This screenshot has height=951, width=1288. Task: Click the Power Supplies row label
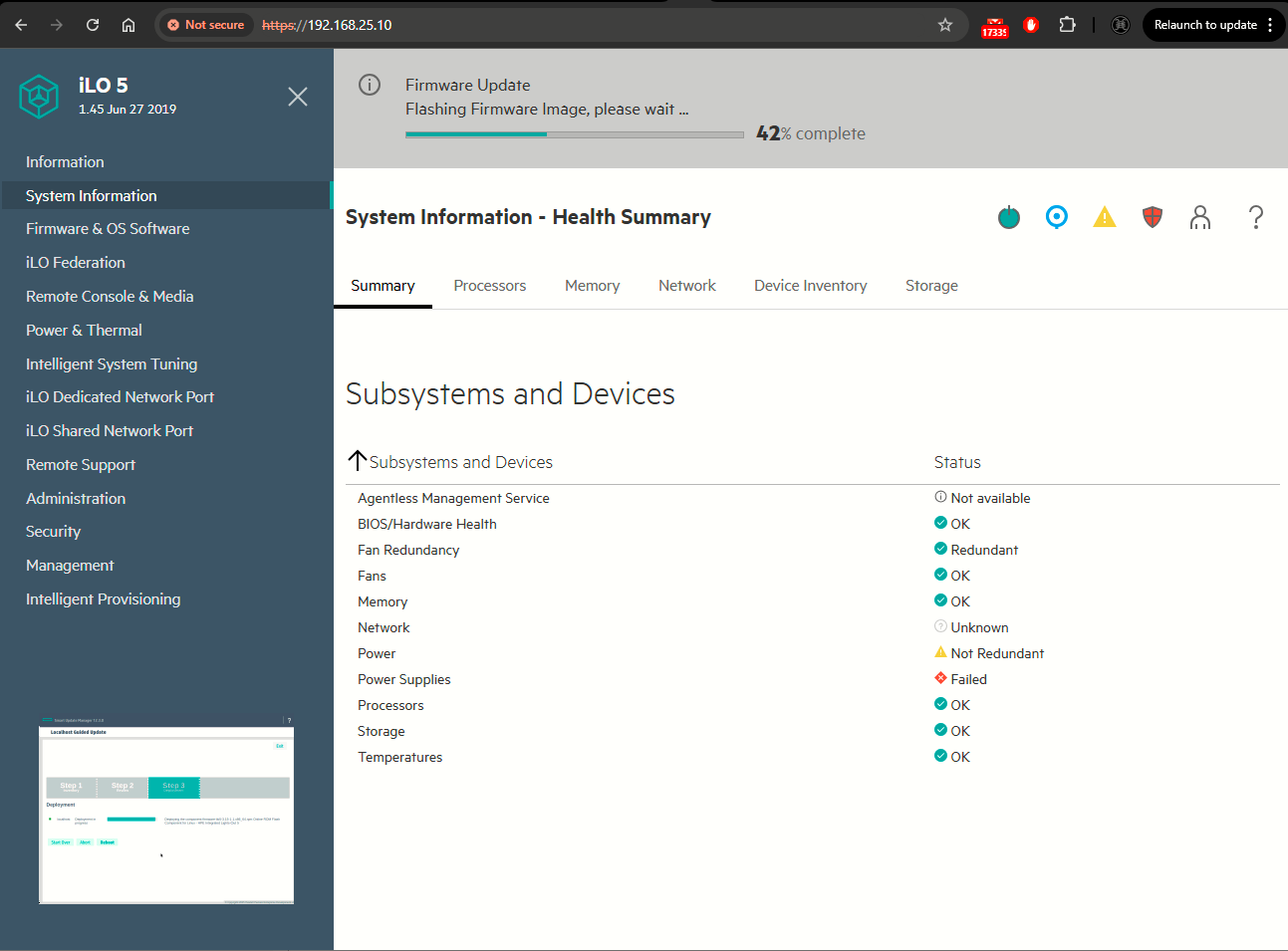[404, 679]
